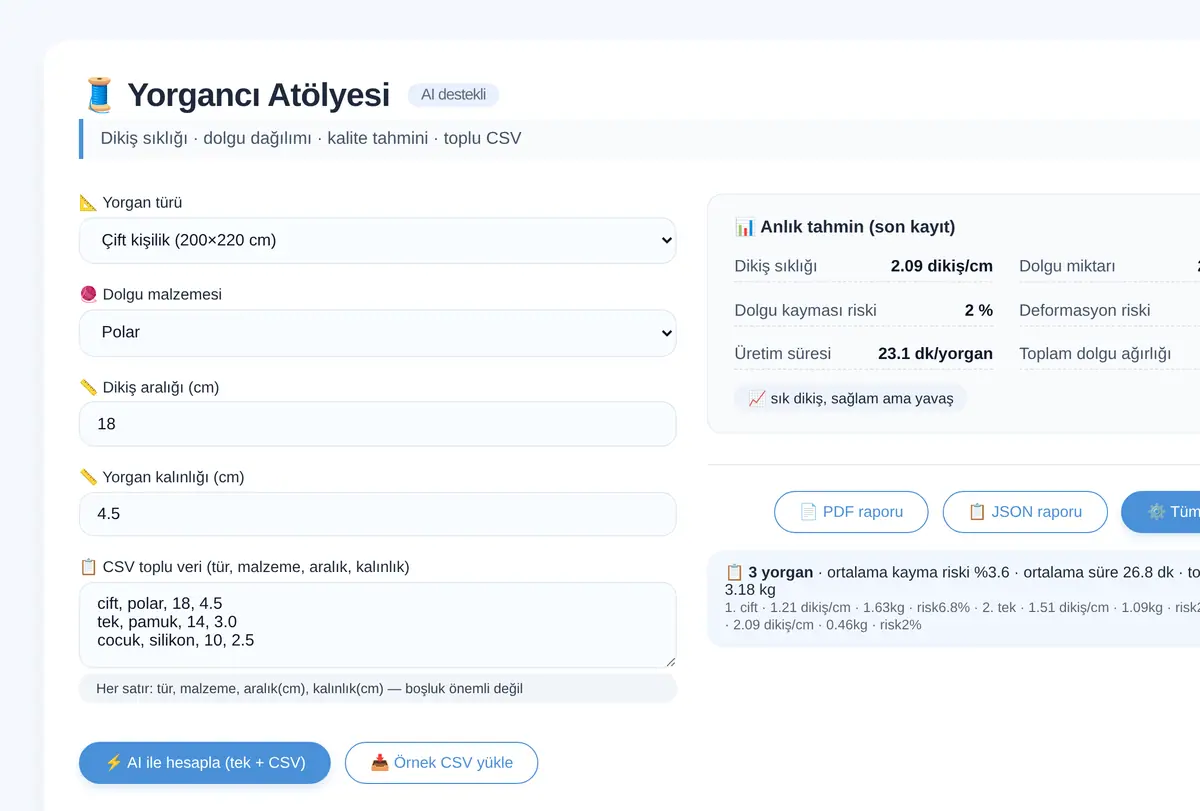Image resolution: width=1200 pixels, height=811 pixels.
Task: Export the PDF raporu
Action: click(x=851, y=512)
